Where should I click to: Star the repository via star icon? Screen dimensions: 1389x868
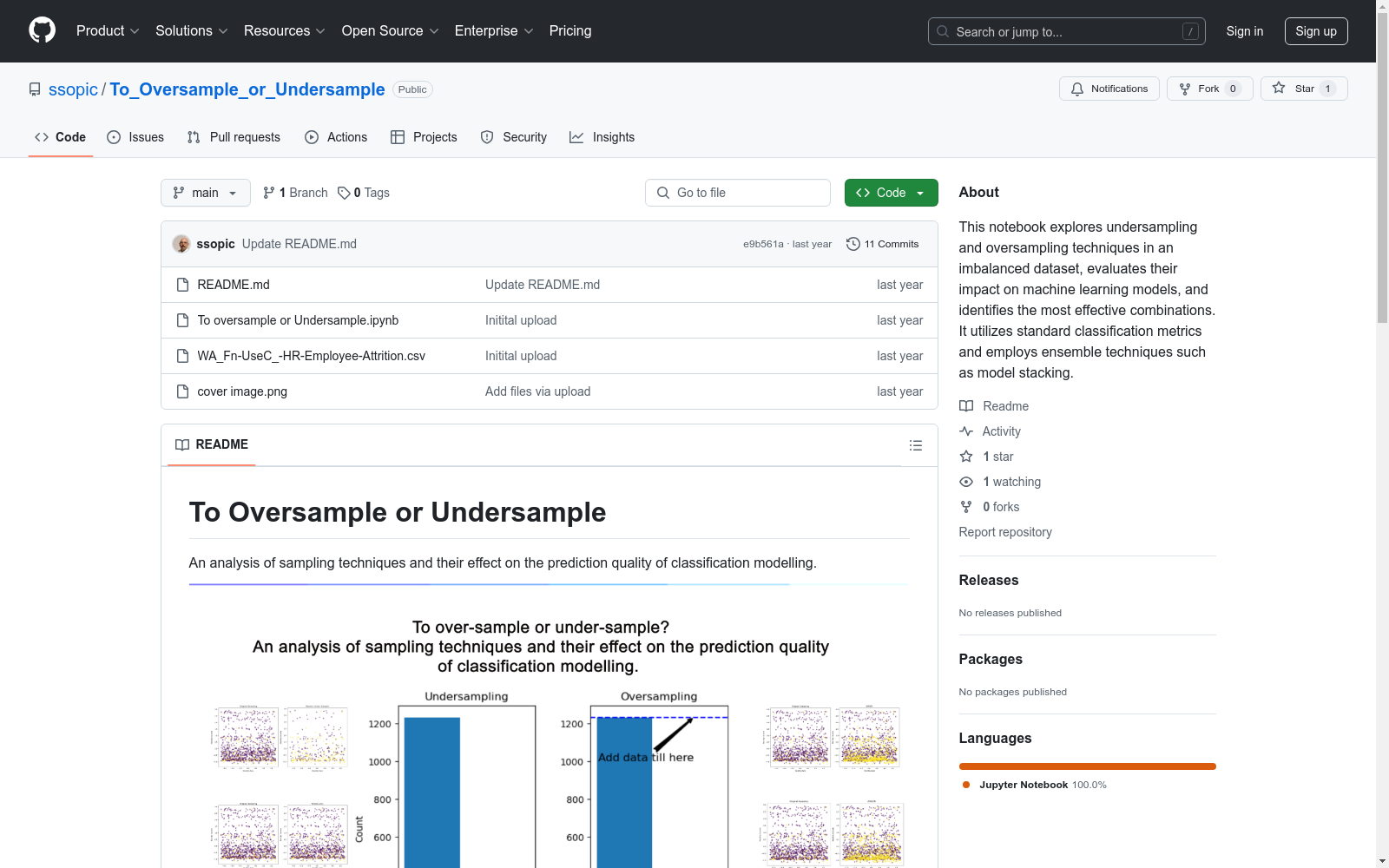(x=1279, y=88)
